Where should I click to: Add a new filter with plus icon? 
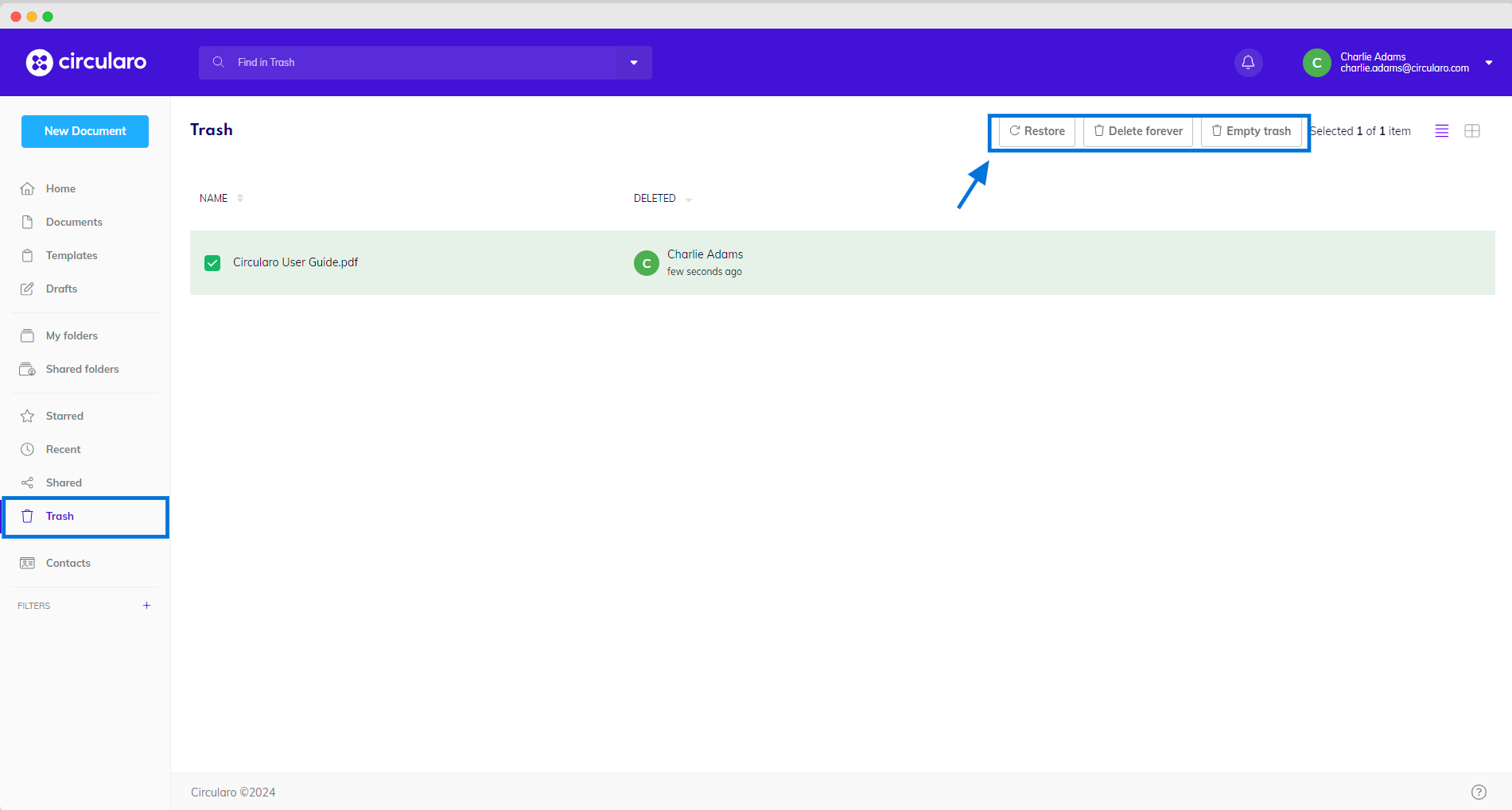click(146, 606)
